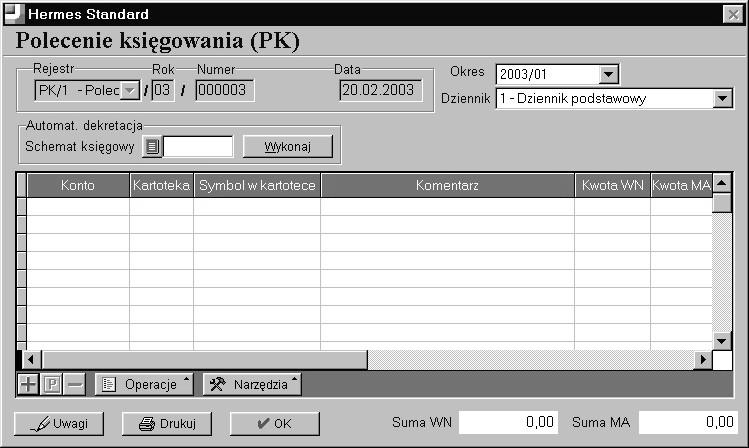Click the minus delete row icon
Viewport: 749px width, 448px height.
click(75, 384)
